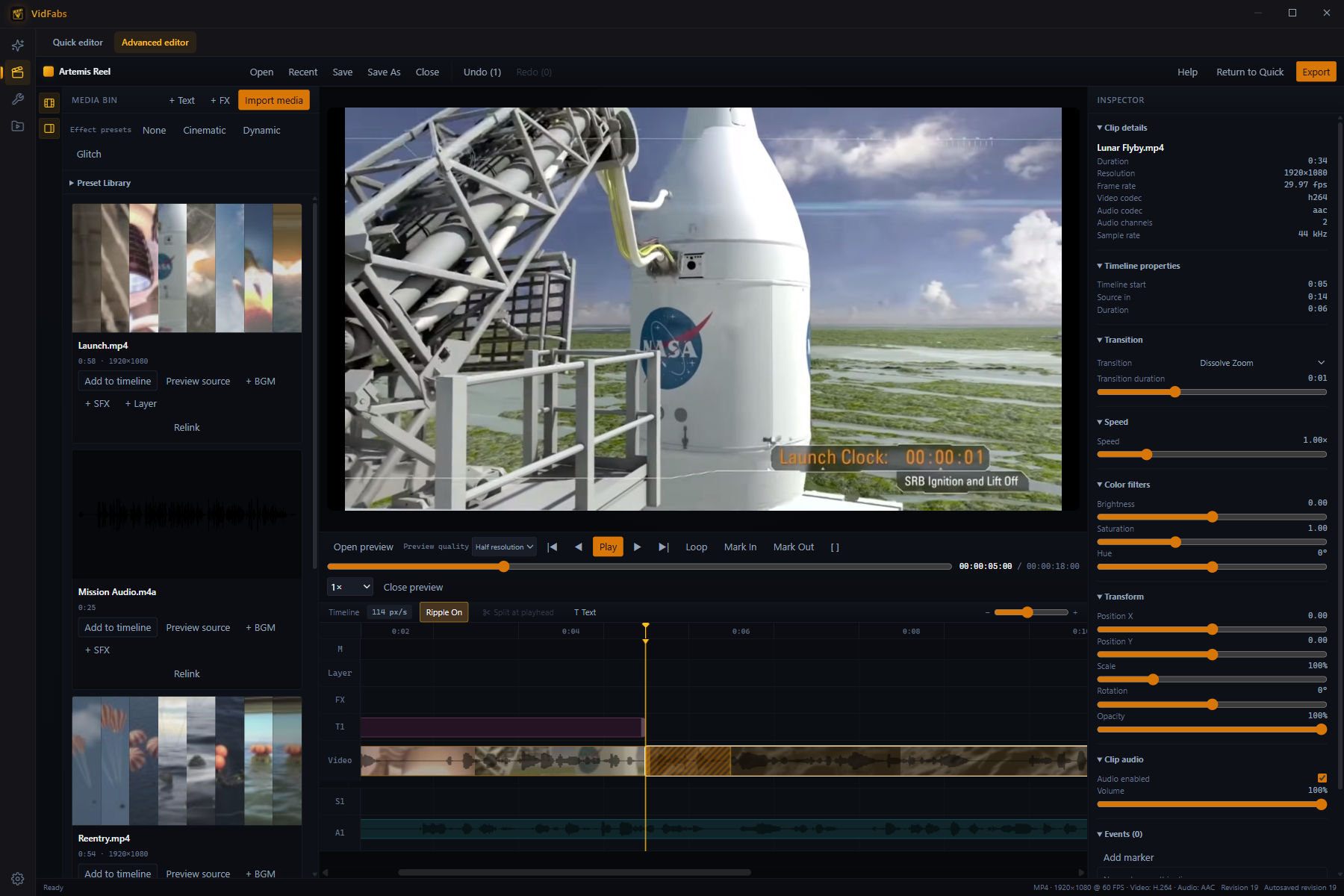Click the VidFabs app logo

18,13
